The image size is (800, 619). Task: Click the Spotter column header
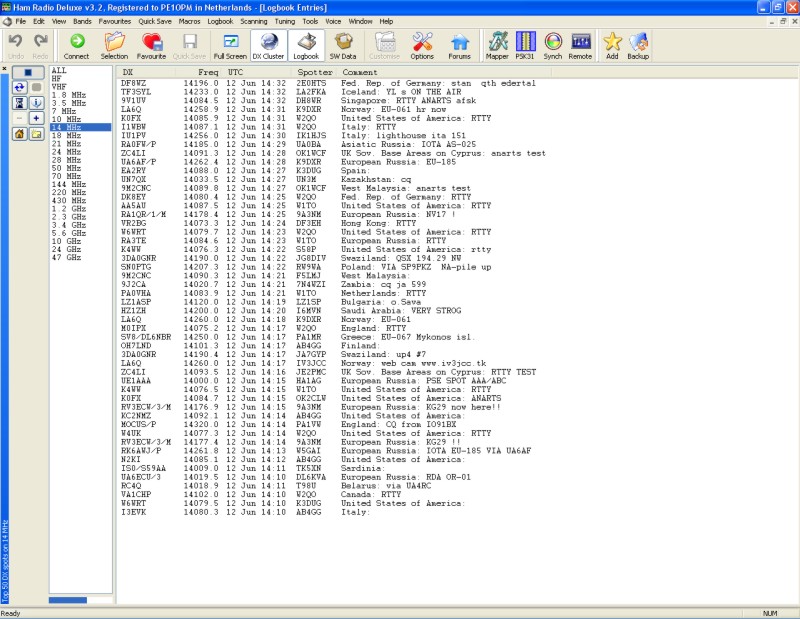click(315, 72)
